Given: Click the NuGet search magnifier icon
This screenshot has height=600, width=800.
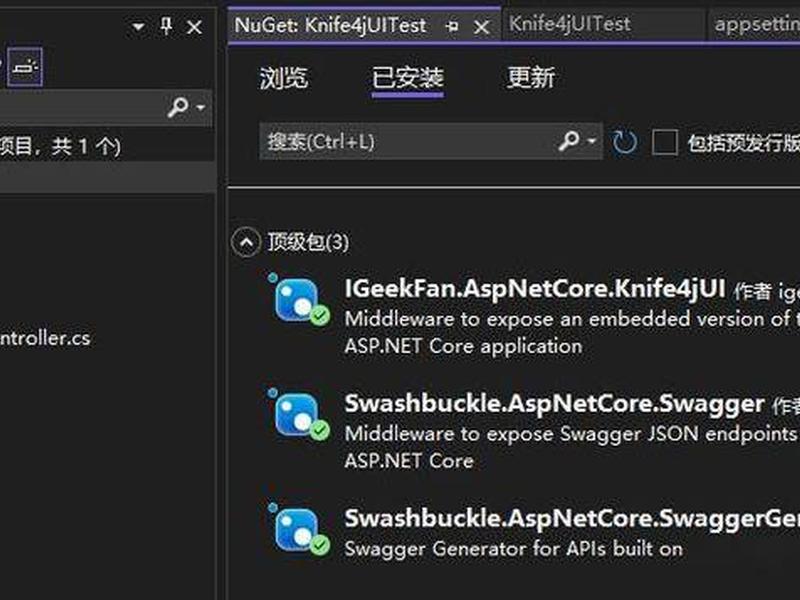Looking at the screenshot, I should [x=568, y=140].
